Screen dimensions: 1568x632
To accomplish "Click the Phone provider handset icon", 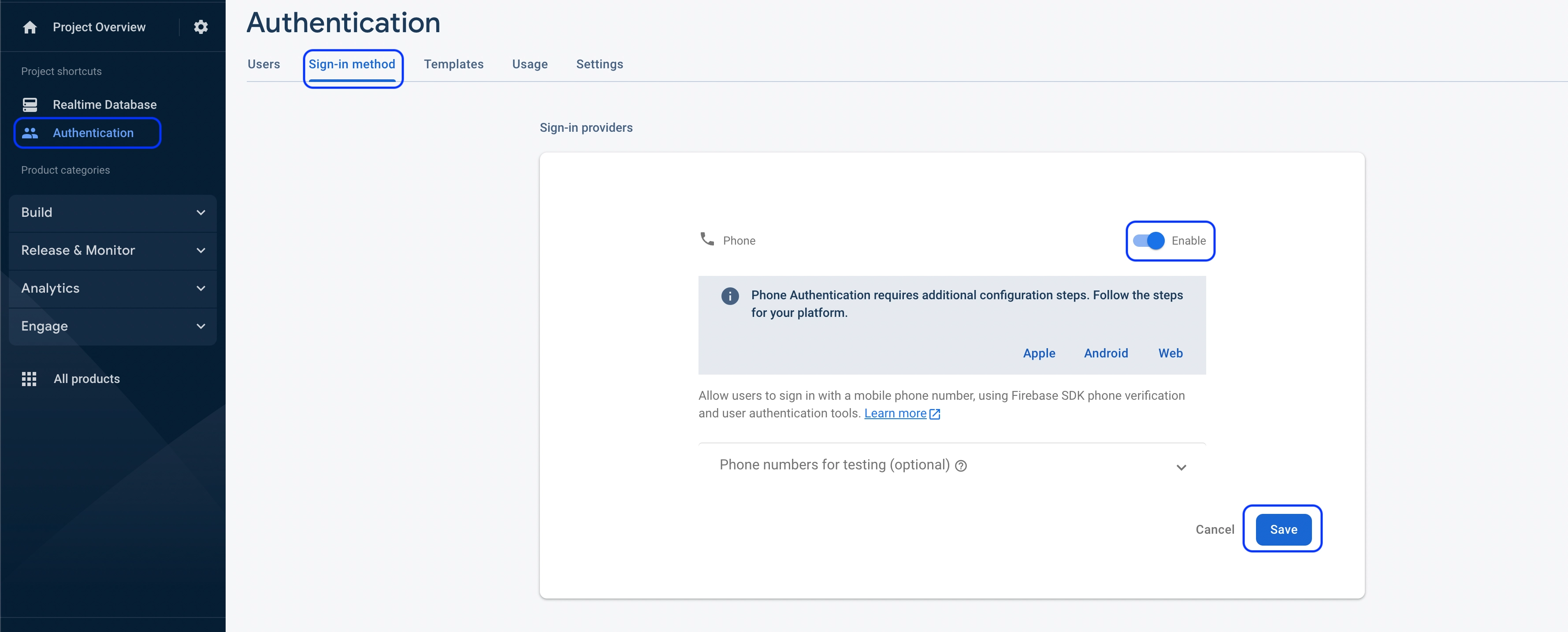I will coord(707,239).
